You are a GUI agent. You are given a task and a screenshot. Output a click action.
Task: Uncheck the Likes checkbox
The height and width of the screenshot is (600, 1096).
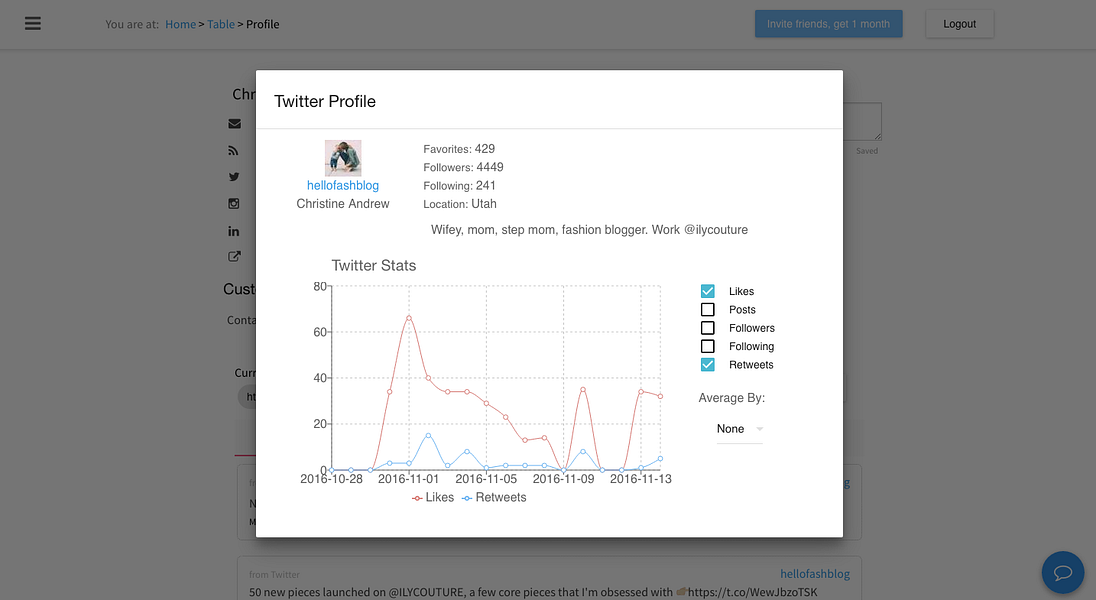(x=707, y=291)
